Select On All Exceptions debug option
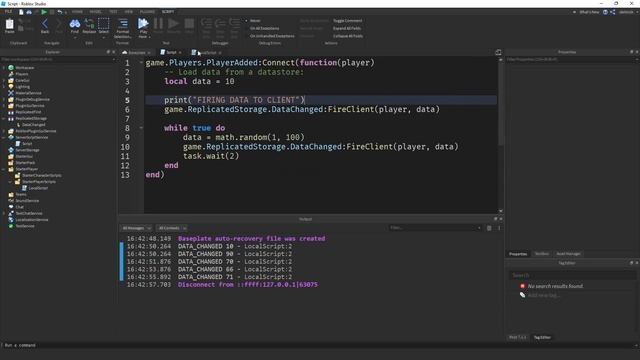Image resolution: width=640 pixels, height=360 pixels. coord(264,28)
